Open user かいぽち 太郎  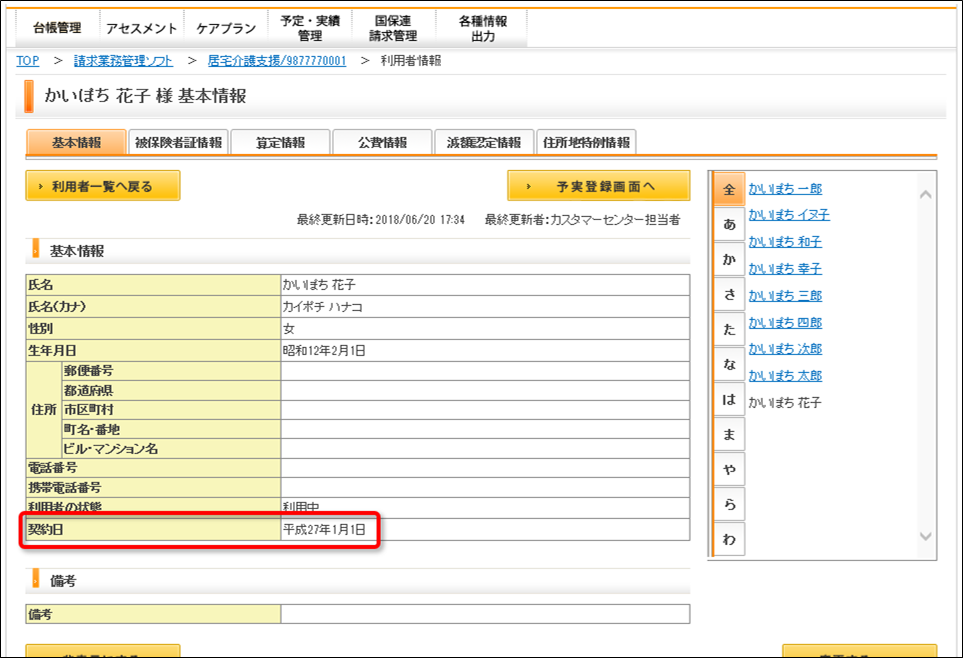785,375
